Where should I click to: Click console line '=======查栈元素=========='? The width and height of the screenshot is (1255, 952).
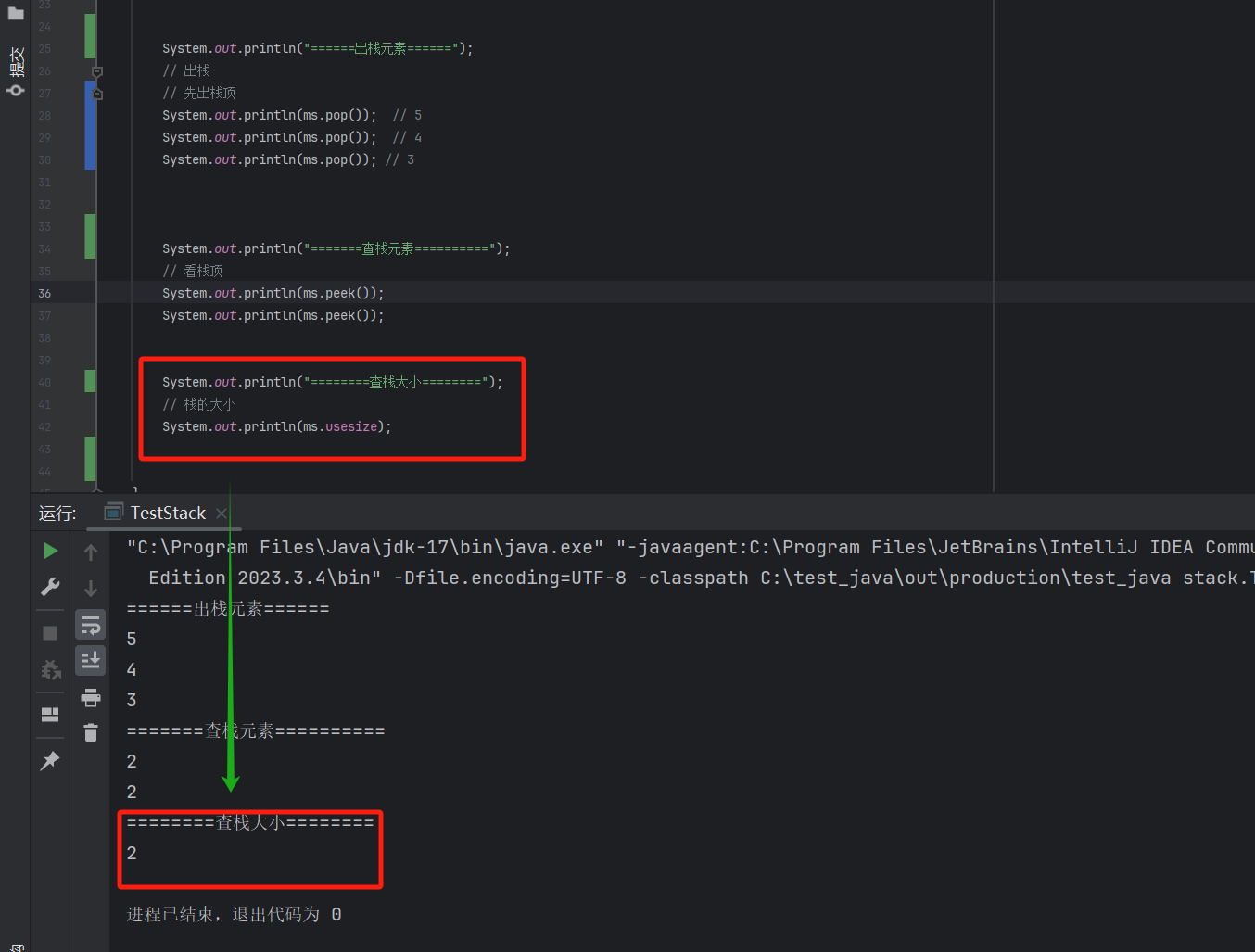click(256, 731)
